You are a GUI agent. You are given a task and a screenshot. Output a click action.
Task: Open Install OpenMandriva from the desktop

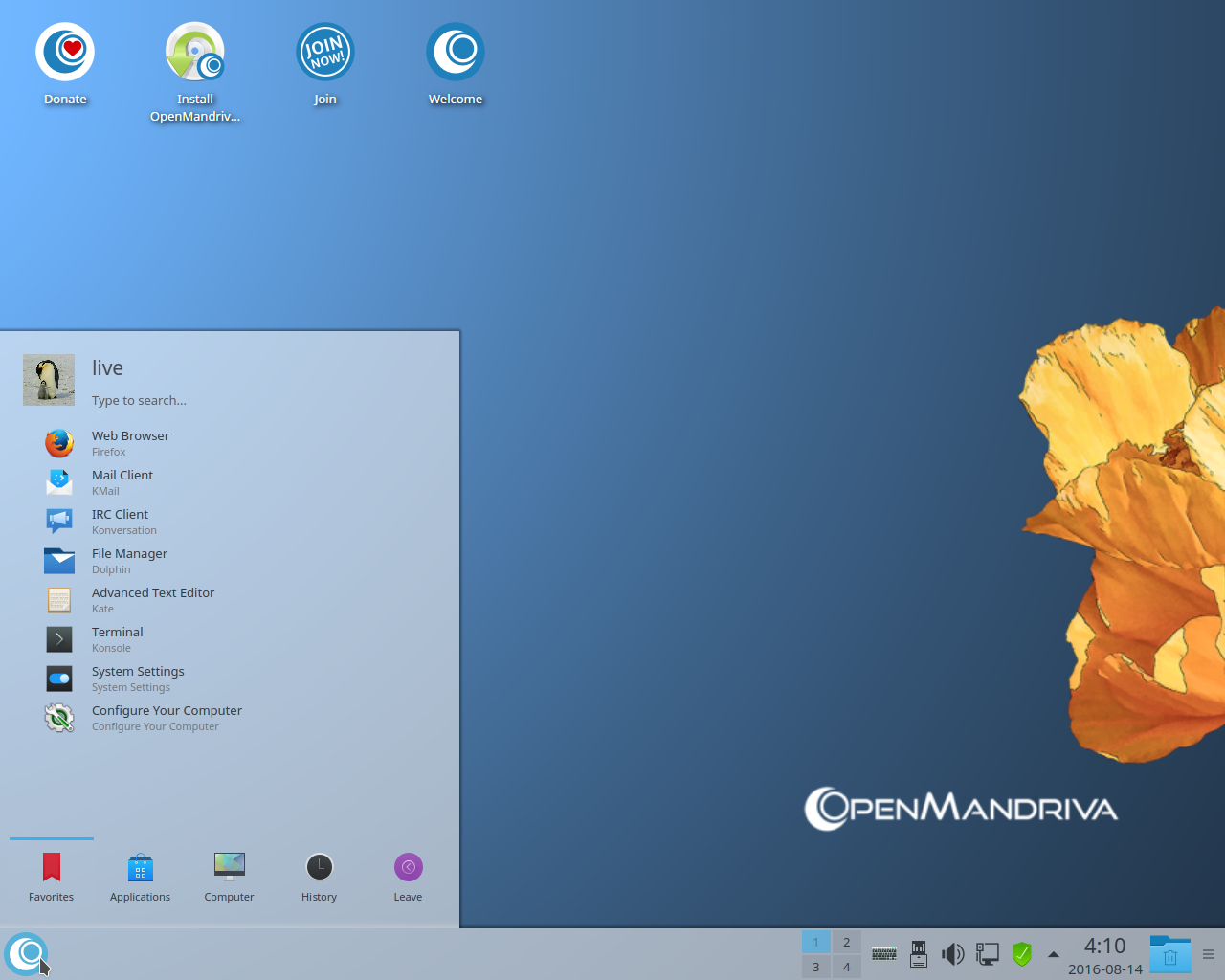[195, 52]
